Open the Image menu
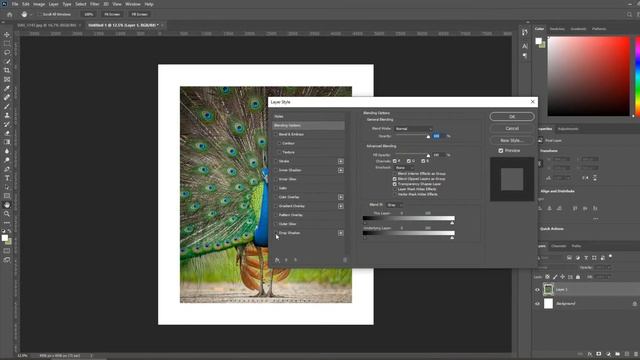 [x=39, y=4]
